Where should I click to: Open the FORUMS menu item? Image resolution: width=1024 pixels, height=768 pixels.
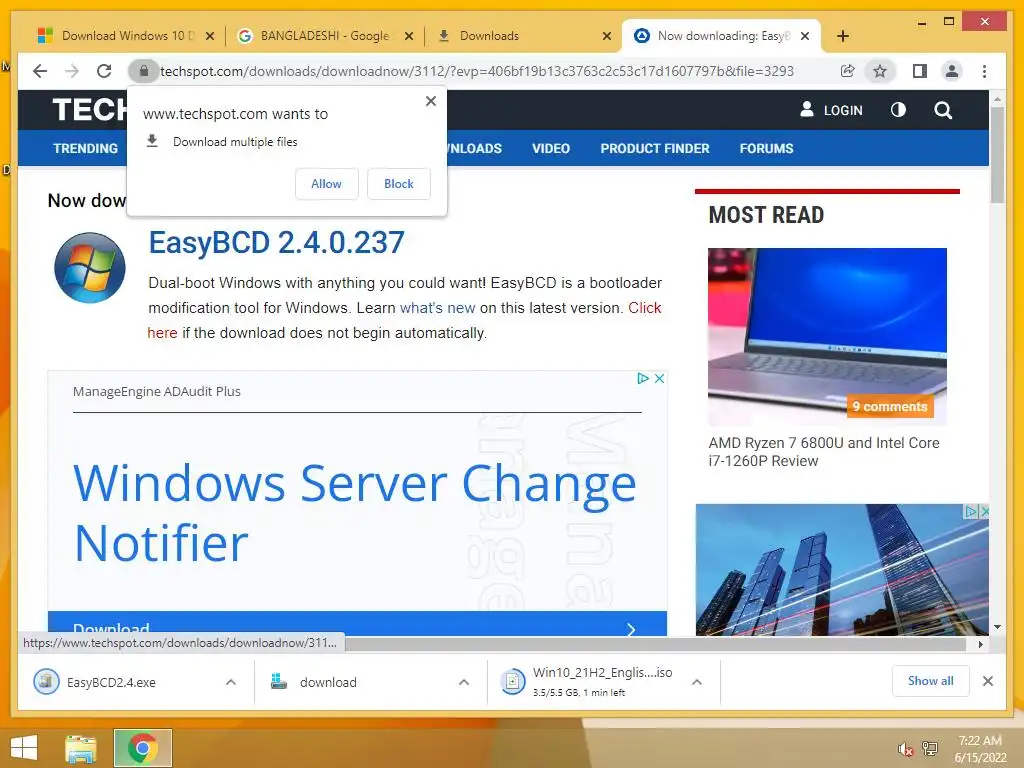pyautogui.click(x=766, y=148)
